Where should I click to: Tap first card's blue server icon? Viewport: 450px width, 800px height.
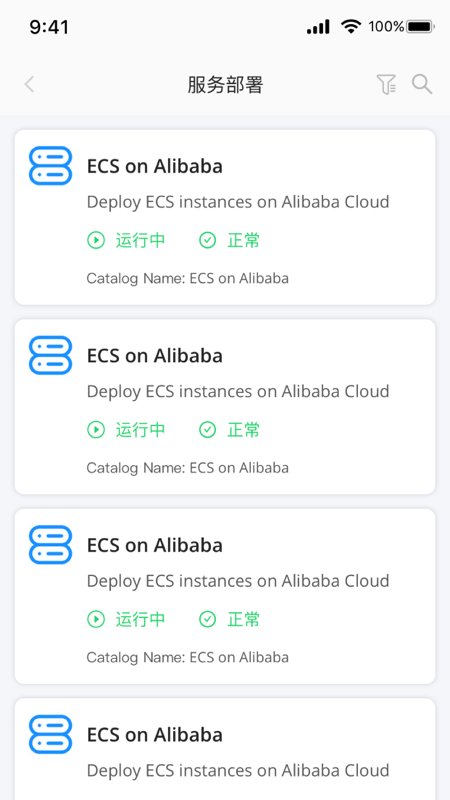point(51,165)
